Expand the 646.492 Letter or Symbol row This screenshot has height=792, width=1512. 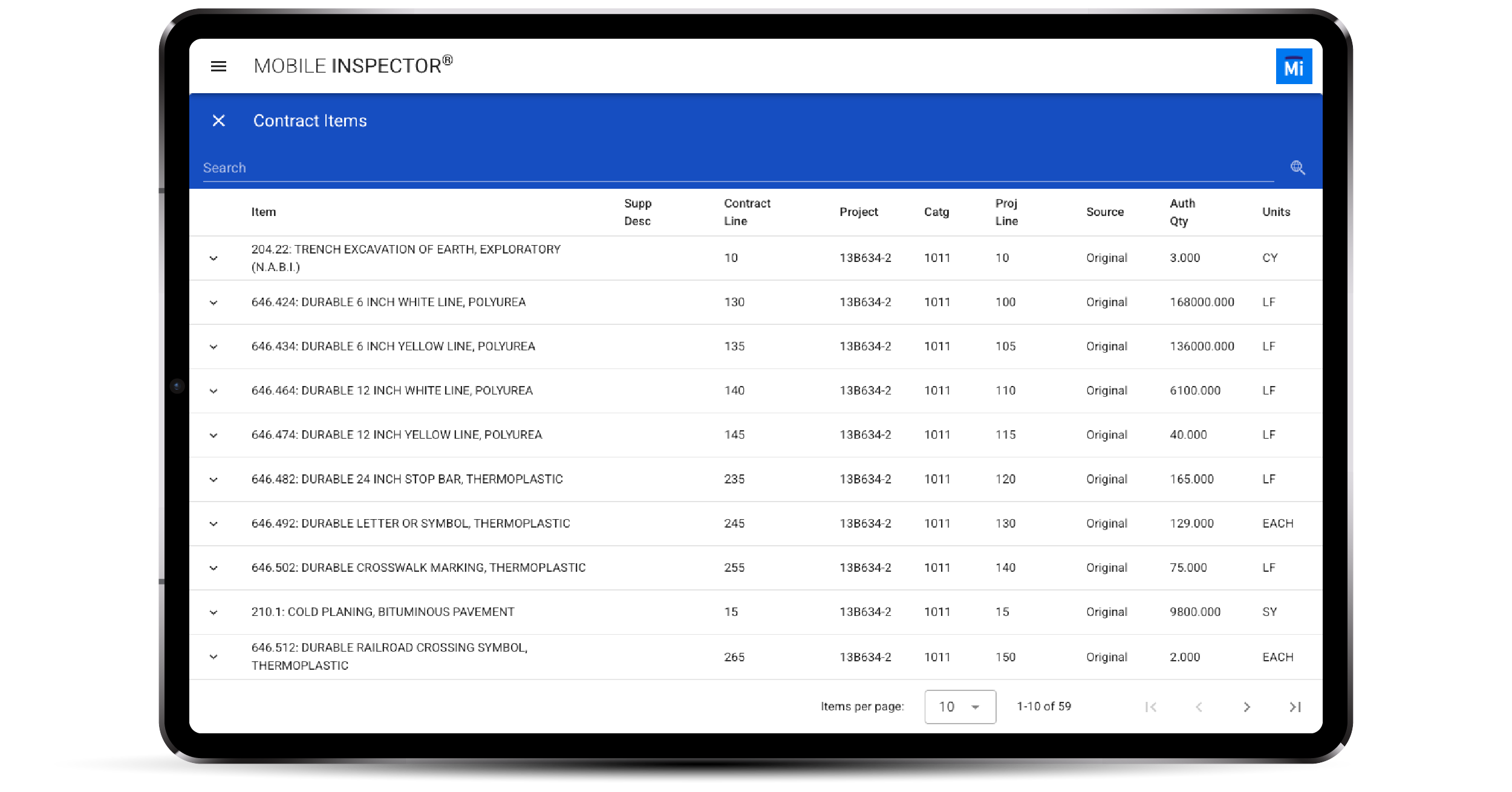pos(213,524)
